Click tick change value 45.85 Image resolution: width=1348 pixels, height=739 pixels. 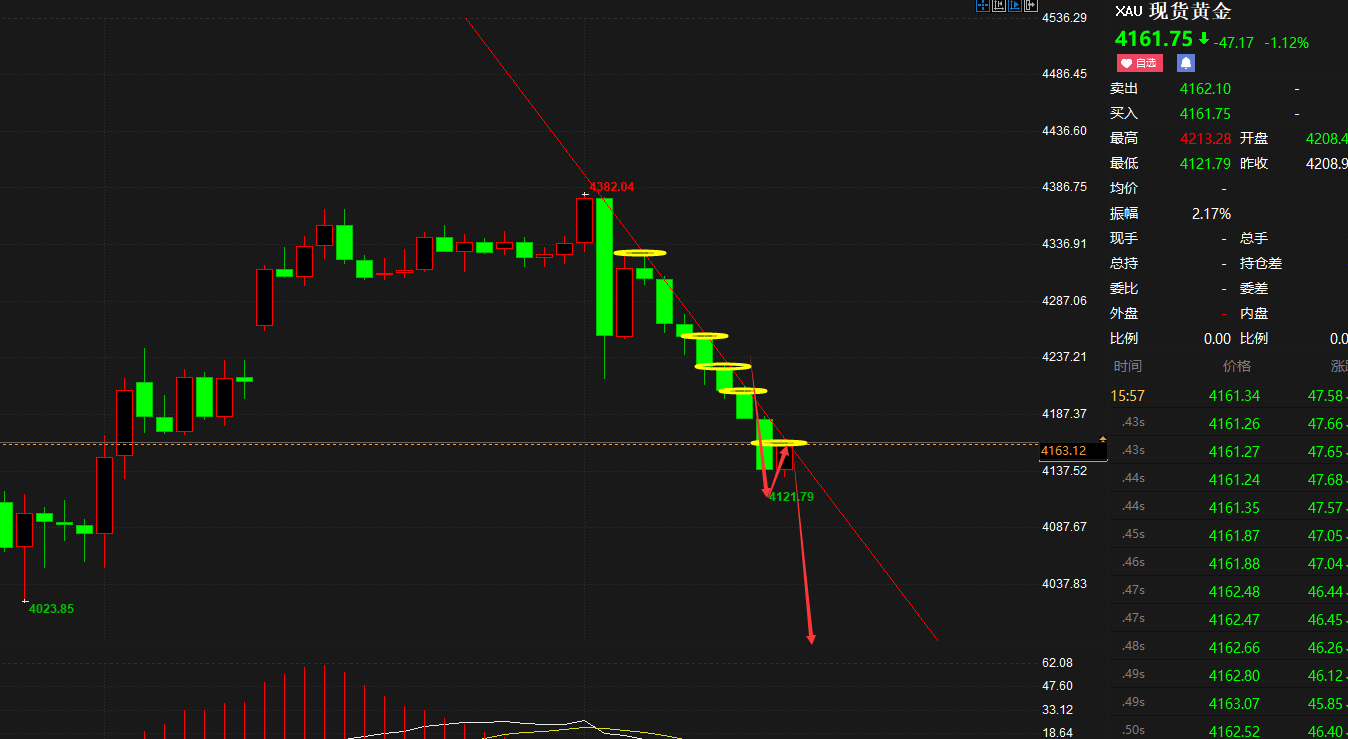[x=1325, y=704]
